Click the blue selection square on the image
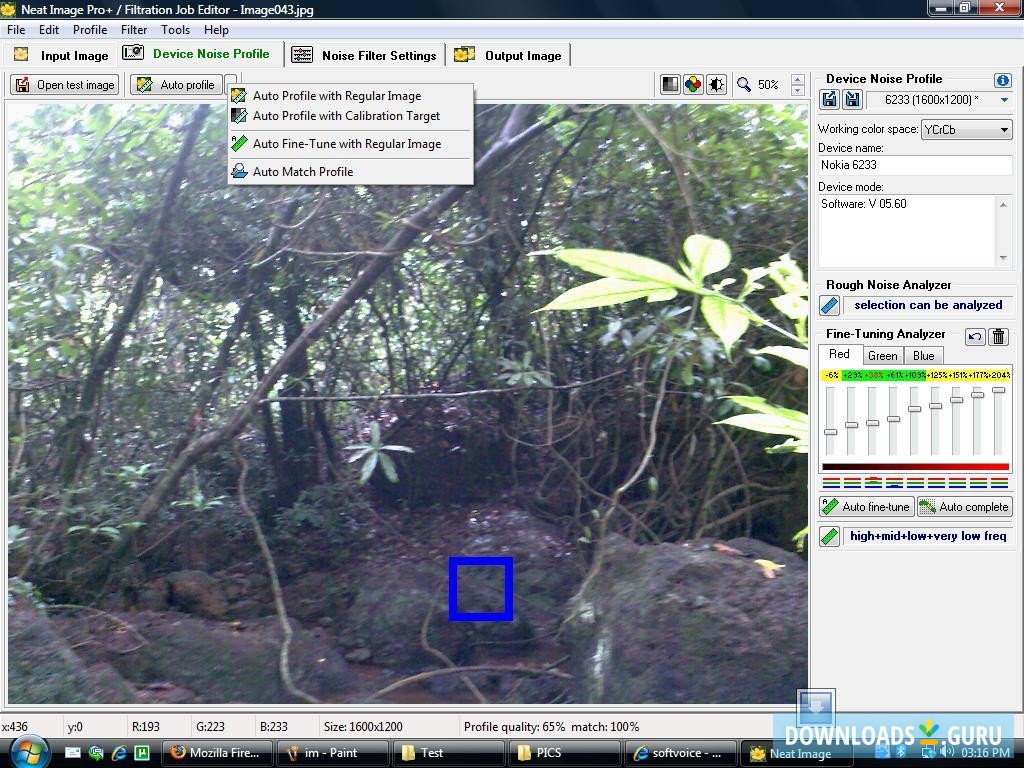 [481, 588]
